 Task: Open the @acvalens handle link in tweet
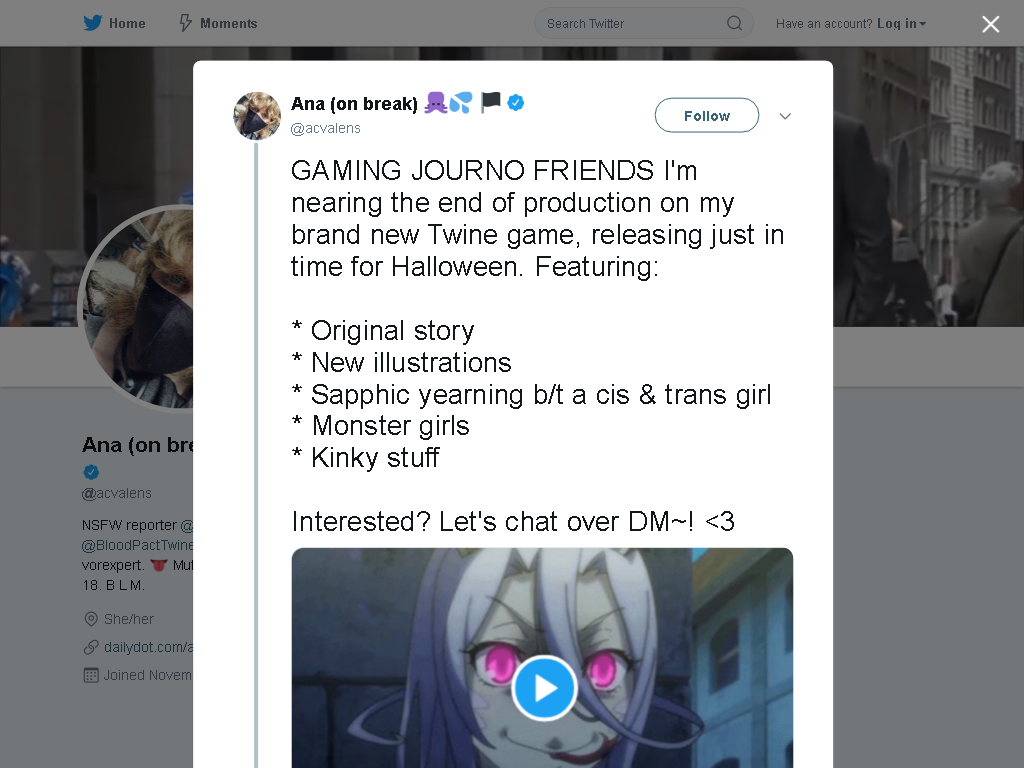[325, 128]
